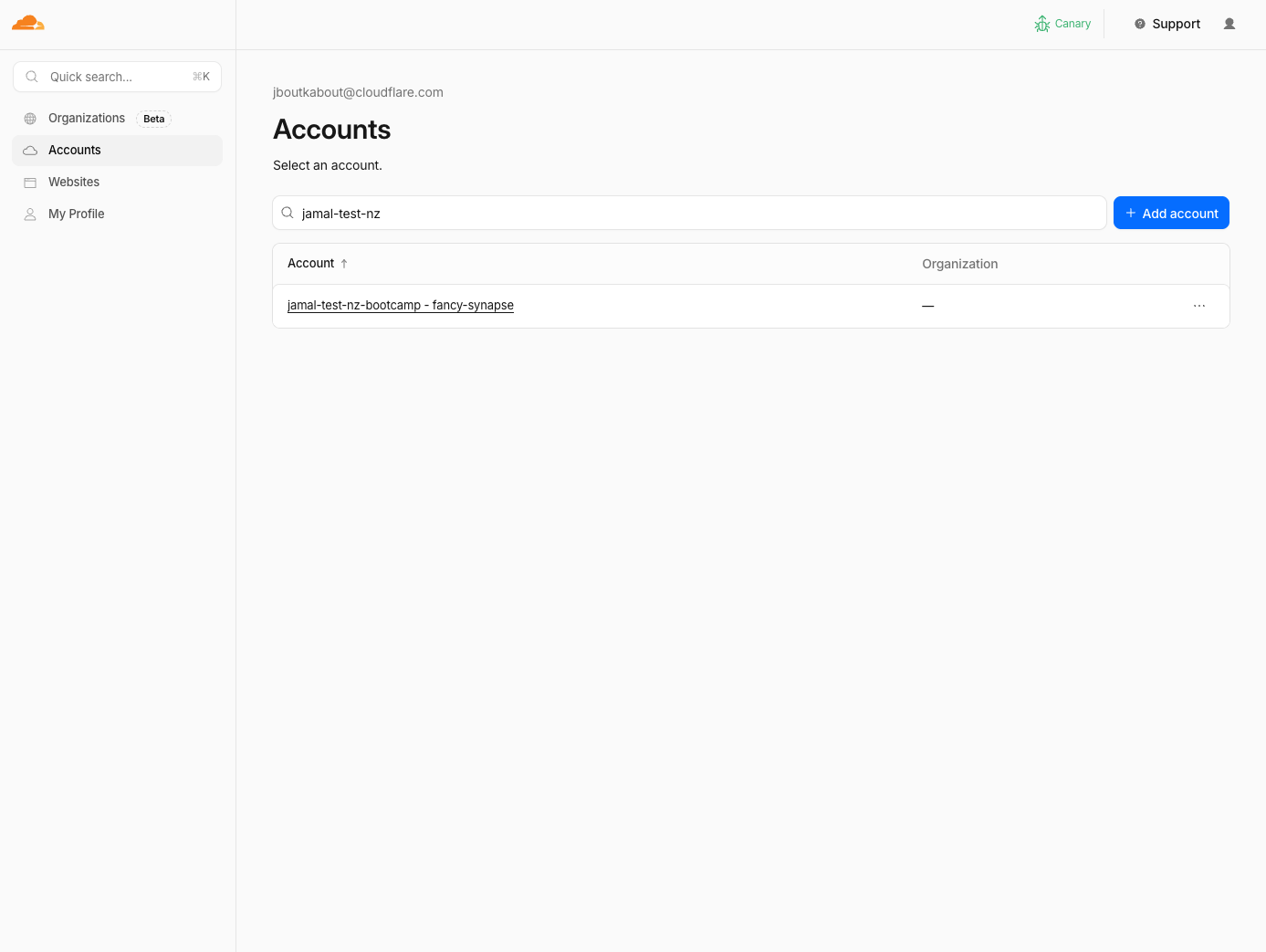Click the Canary label in header
Image resolution: width=1266 pixels, height=952 pixels.
point(1072,24)
